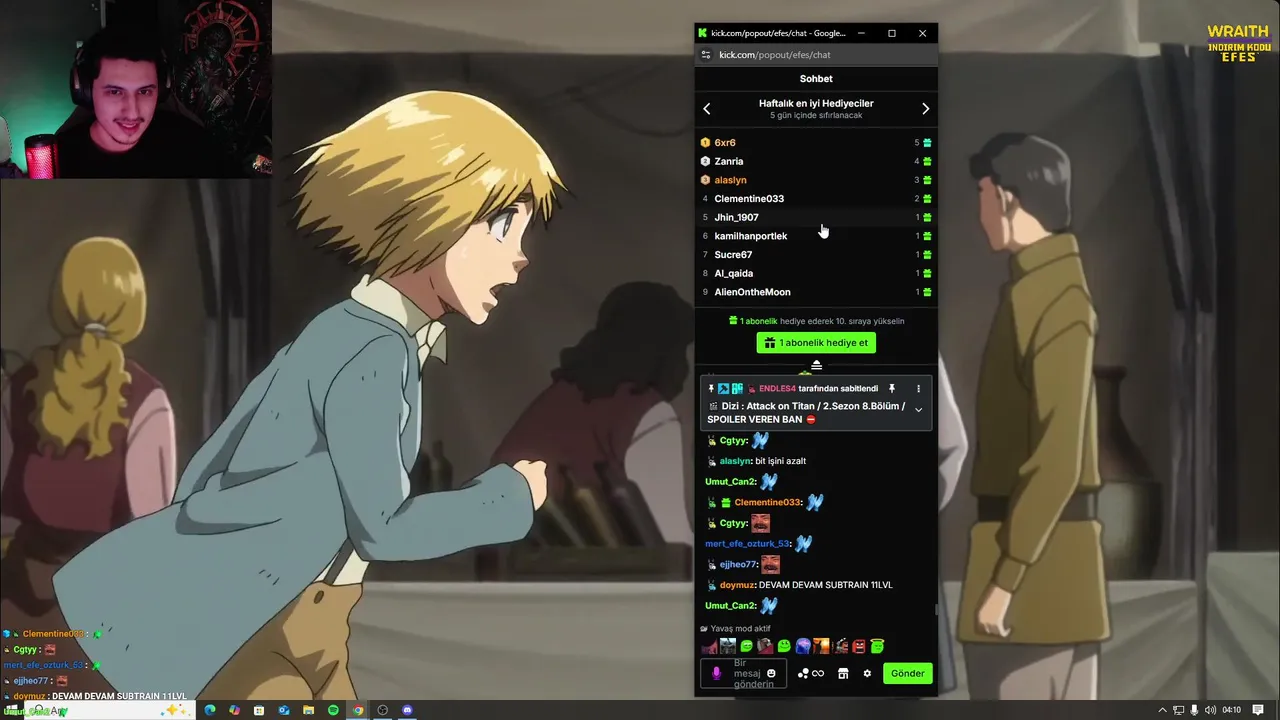
Task: Open chat settings gear icon
Action: [x=867, y=673]
